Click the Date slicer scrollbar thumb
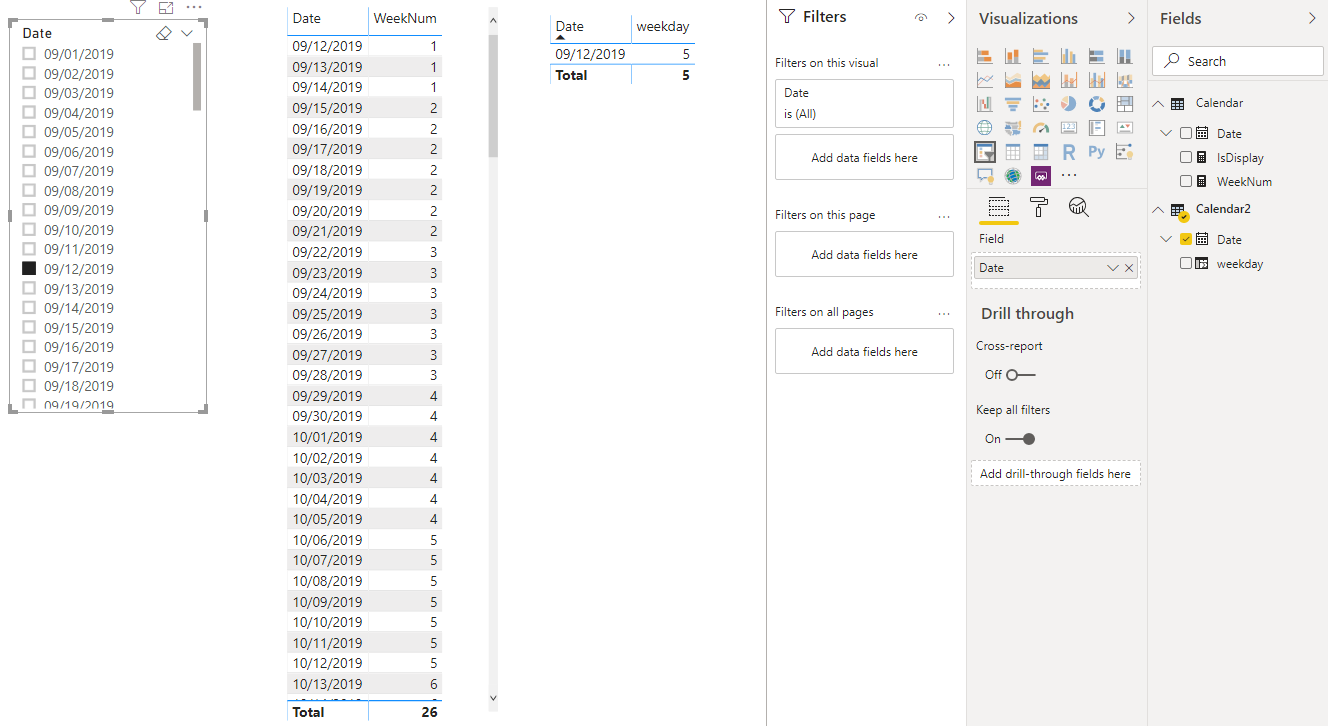 point(197,77)
